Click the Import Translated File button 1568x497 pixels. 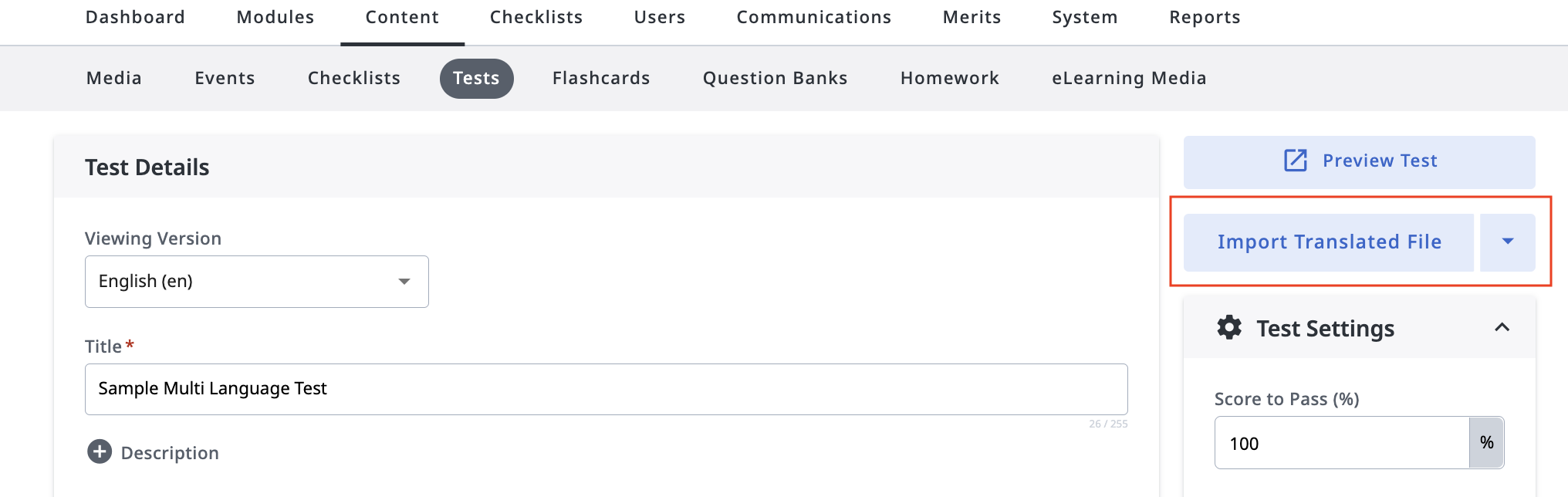pyautogui.click(x=1329, y=242)
